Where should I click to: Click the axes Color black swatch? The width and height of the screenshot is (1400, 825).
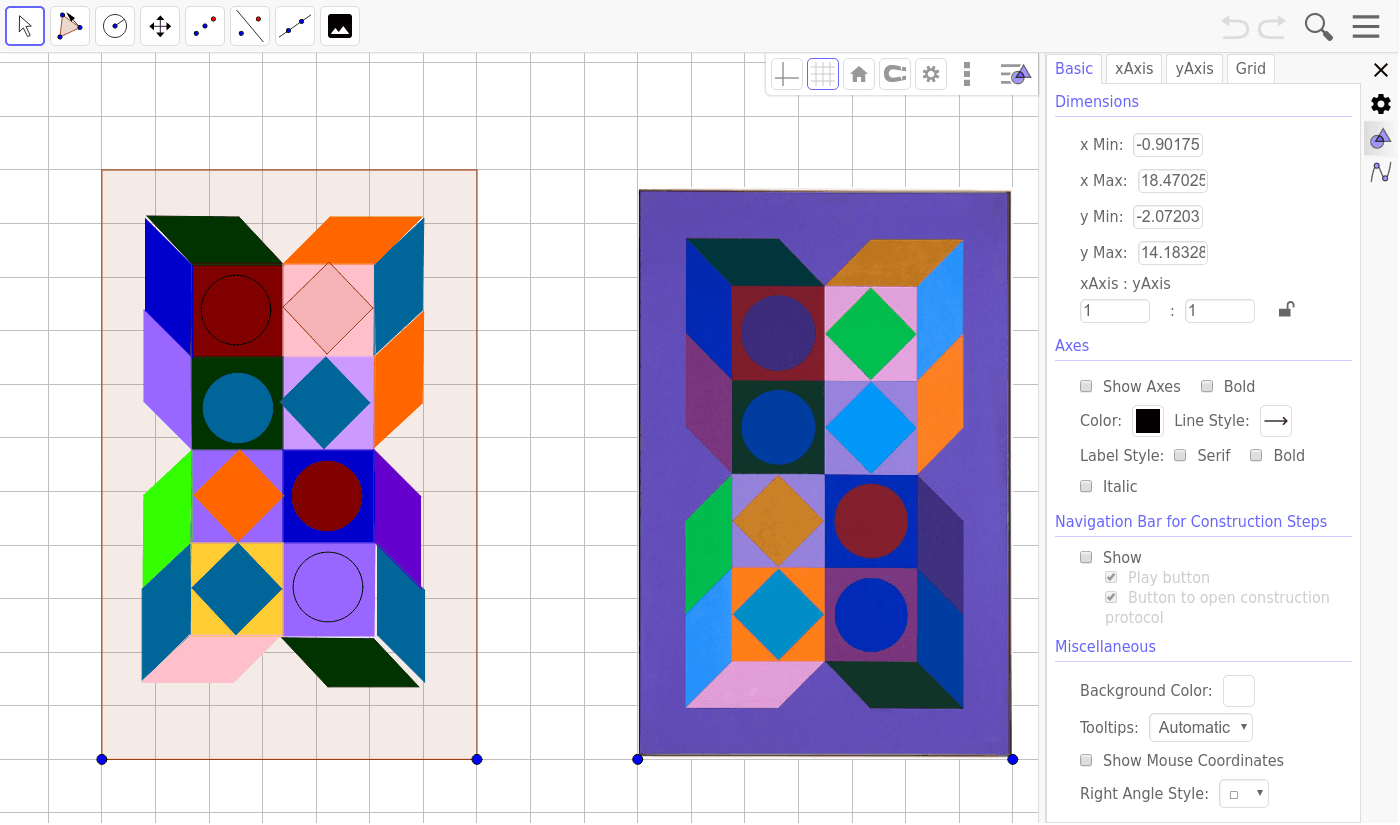point(1148,421)
